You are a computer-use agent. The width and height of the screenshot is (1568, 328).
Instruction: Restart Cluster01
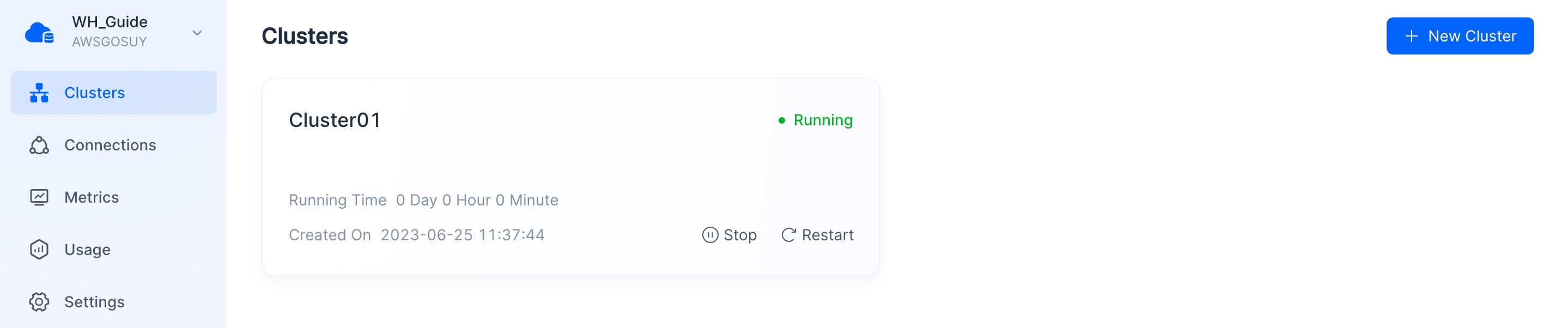pyautogui.click(x=817, y=235)
